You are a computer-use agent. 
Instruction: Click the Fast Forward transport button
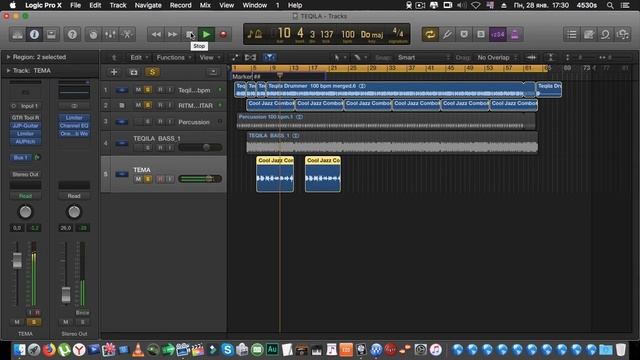(173, 35)
